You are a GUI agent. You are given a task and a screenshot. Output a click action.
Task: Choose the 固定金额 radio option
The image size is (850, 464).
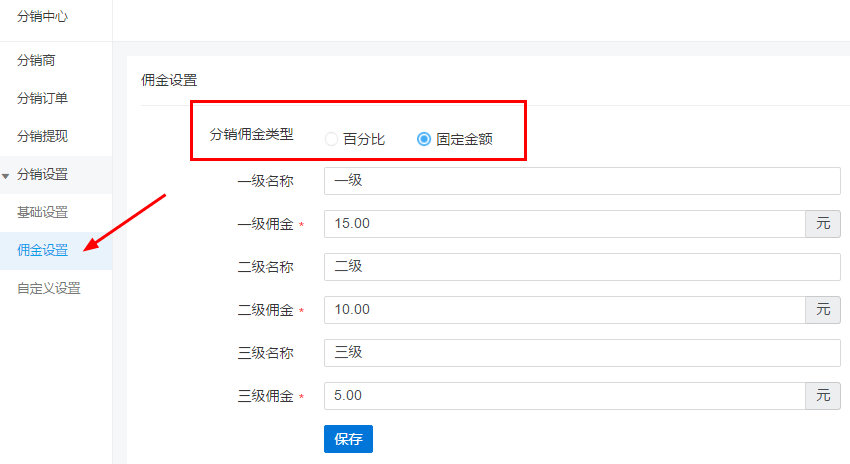(424, 140)
